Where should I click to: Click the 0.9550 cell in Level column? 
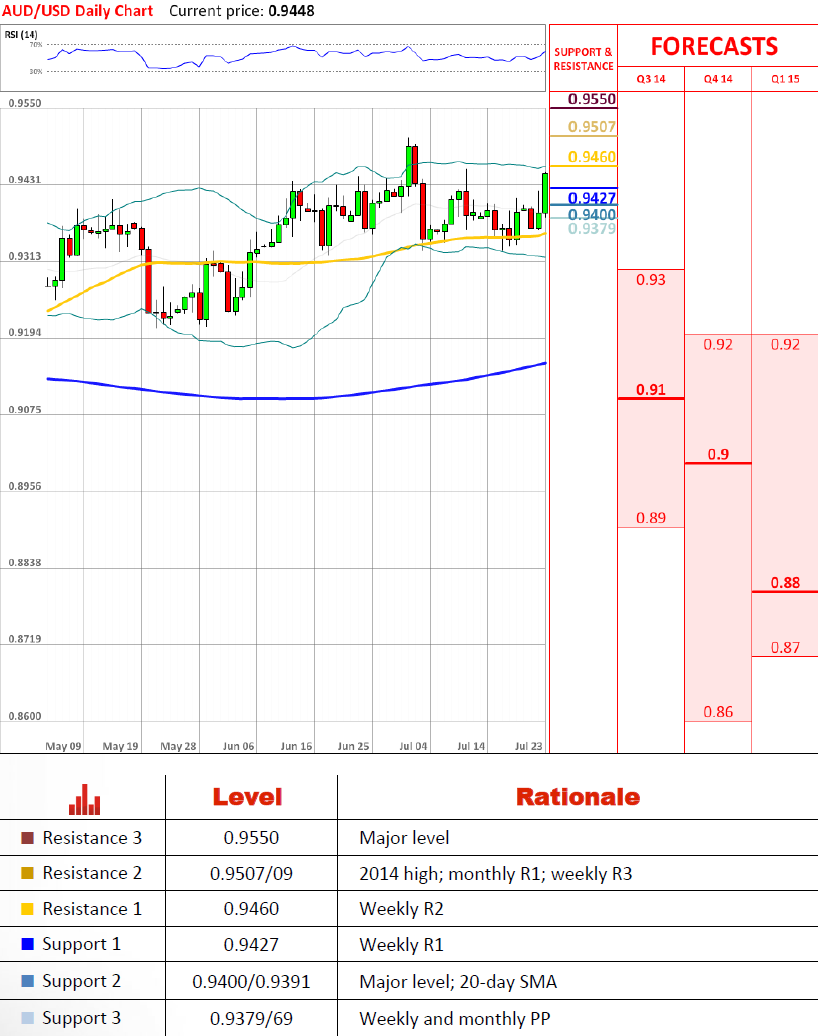pos(251,838)
